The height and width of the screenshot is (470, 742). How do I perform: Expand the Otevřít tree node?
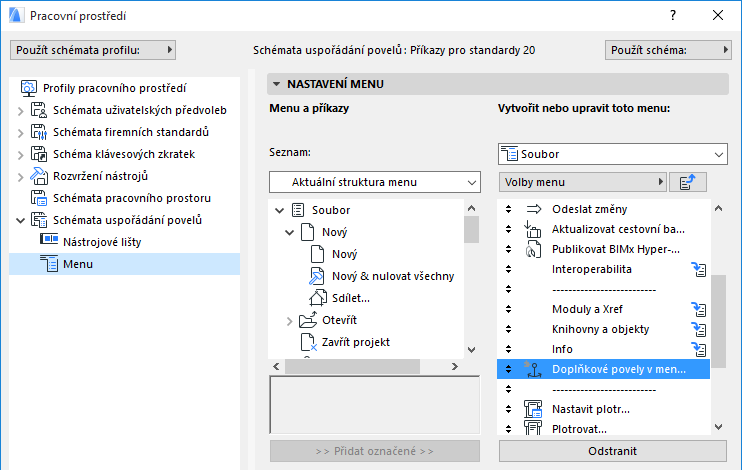pyautogui.click(x=290, y=320)
